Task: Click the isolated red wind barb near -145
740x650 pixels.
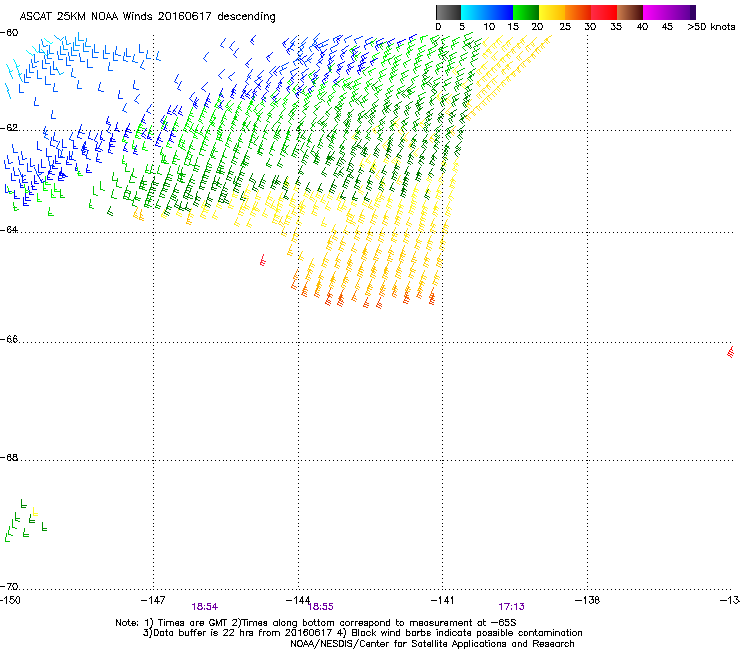Action: [x=263, y=260]
